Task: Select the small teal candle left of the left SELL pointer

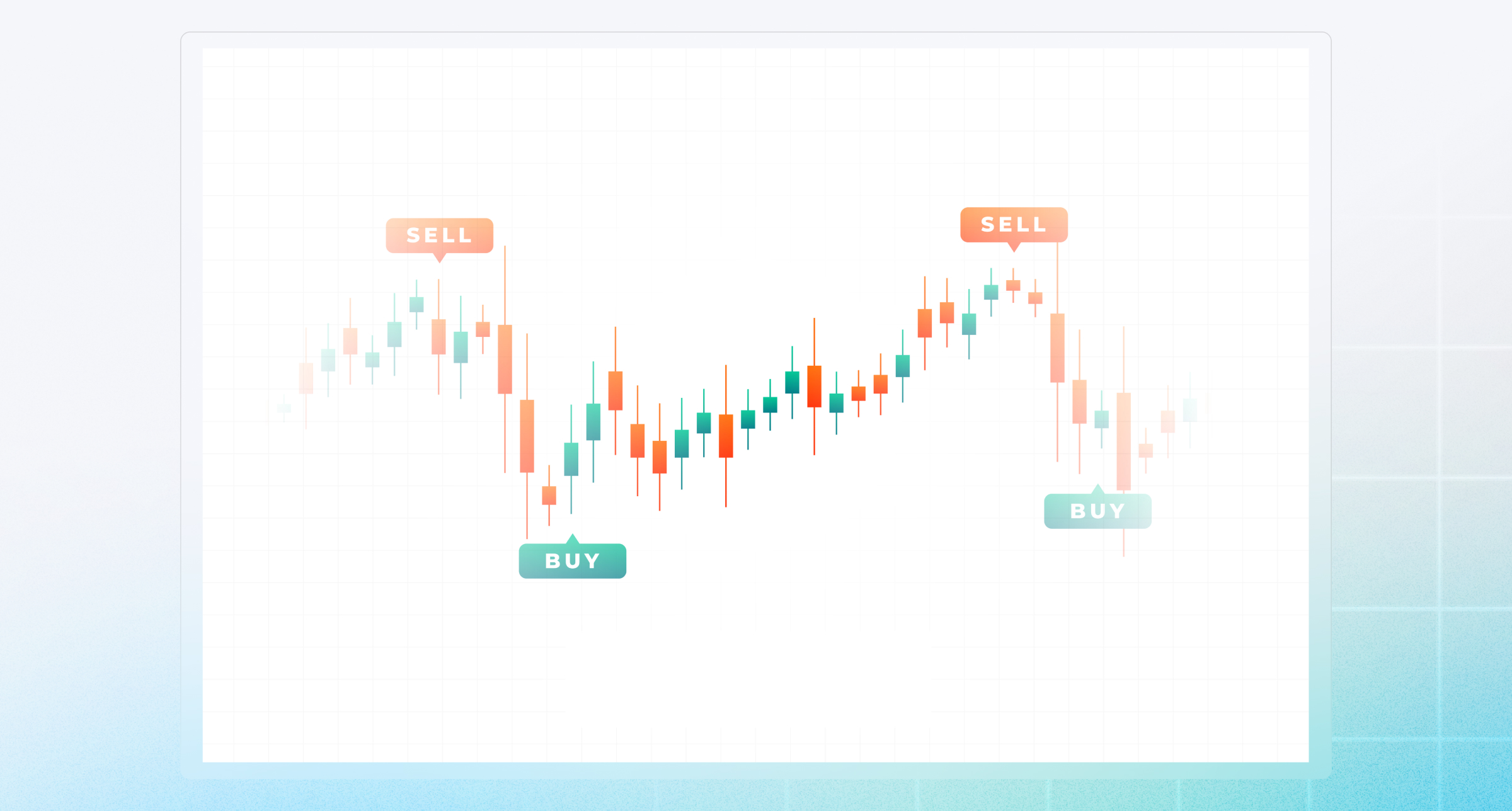Action: 416,304
